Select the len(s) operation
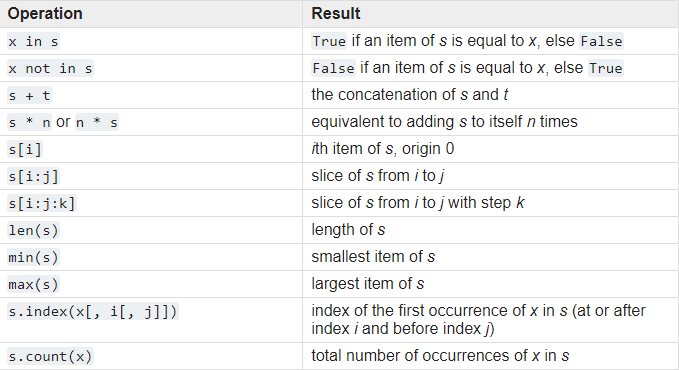The width and height of the screenshot is (679, 370). (33, 230)
